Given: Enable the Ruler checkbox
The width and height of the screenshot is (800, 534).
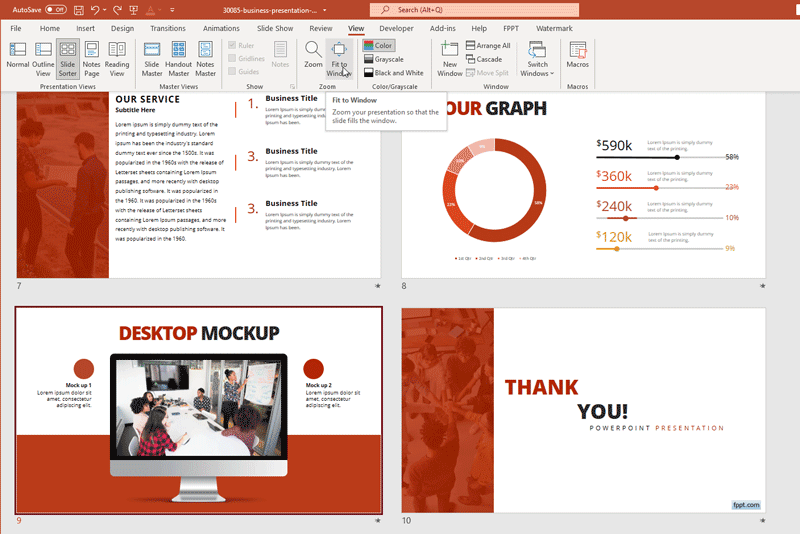Looking at the screenshot, I should coord(233,45).
